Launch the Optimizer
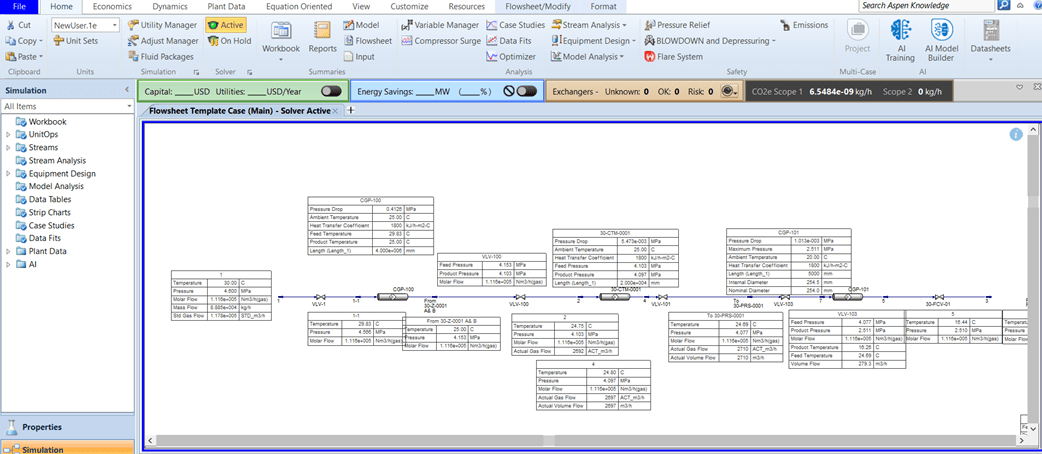The height and width of the screenshot is (454, 1042). (x=510, y=57)
